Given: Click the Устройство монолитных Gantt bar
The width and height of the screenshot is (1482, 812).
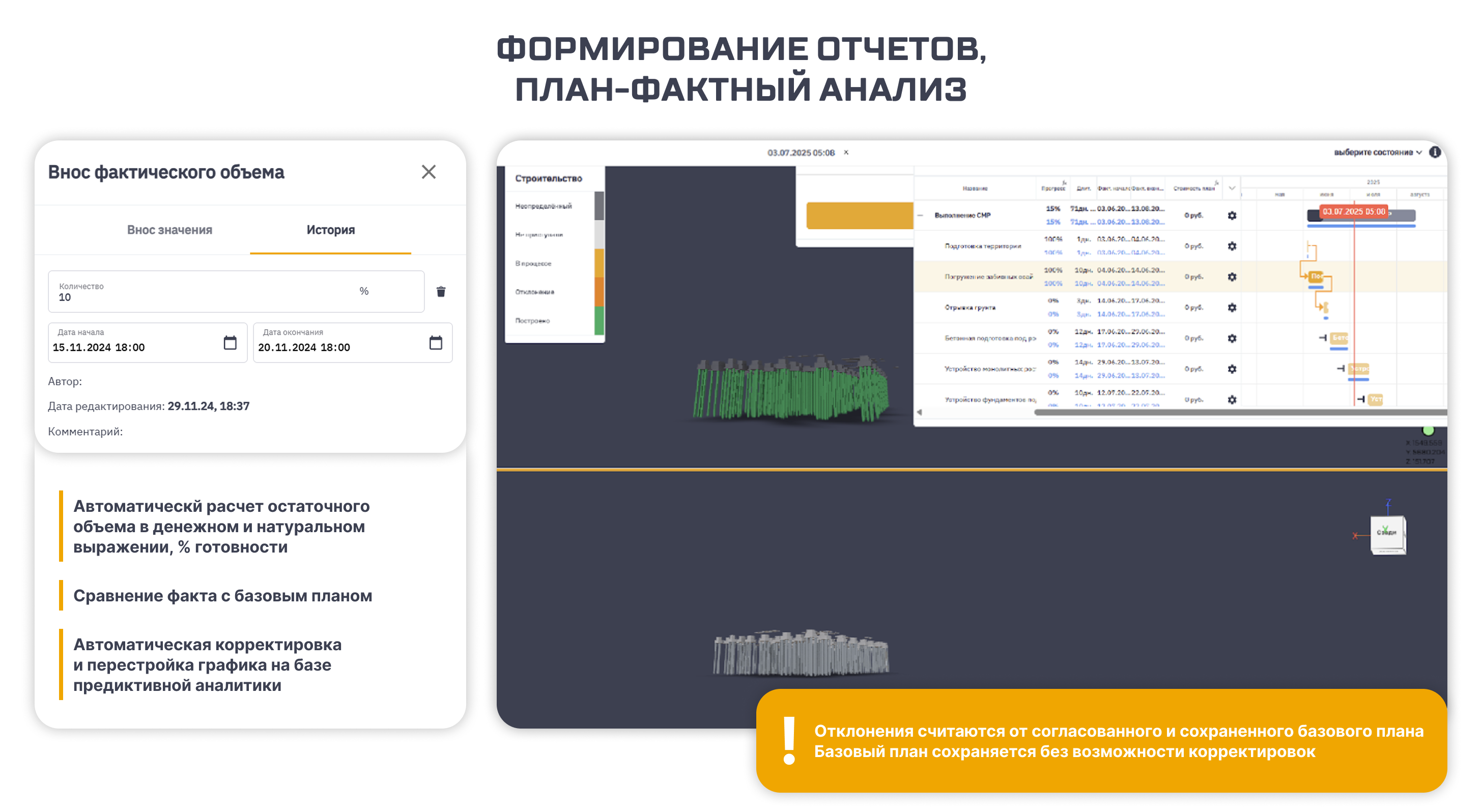Looking at the screenshot, I should [x=1359, y=369].
